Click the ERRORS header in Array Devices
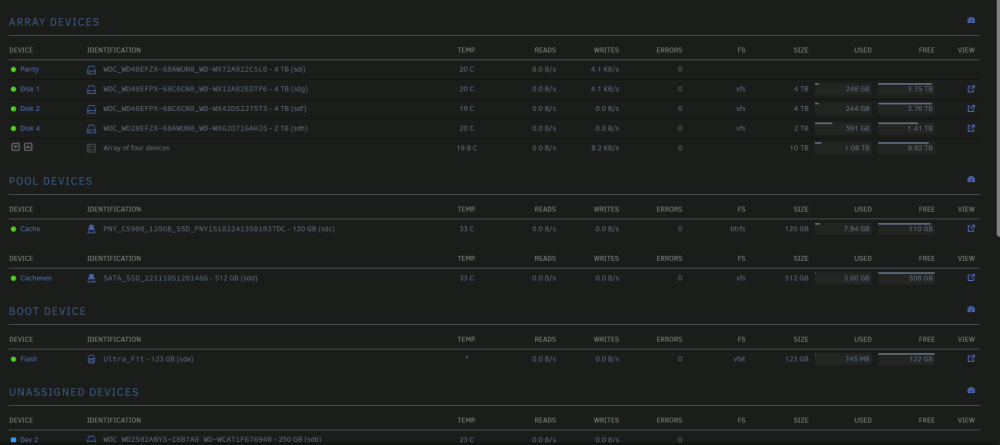The height and width of the screenshot is (445, 1000). (x=669, y=50)
